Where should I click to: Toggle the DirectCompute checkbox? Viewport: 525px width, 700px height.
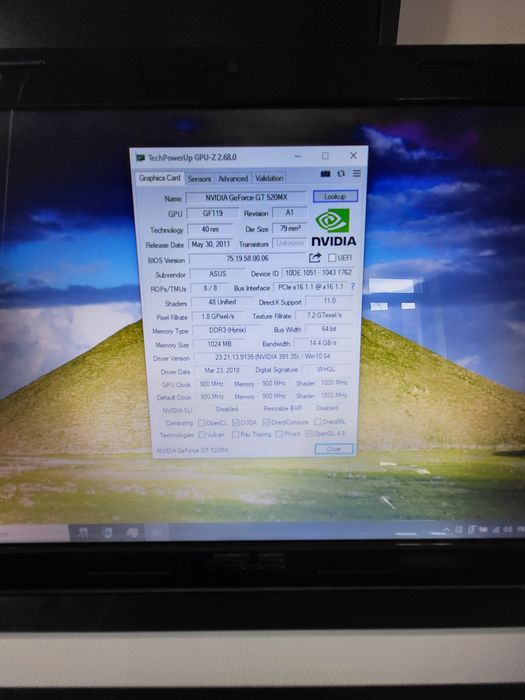pyautogui.click(x=267, y=422)
